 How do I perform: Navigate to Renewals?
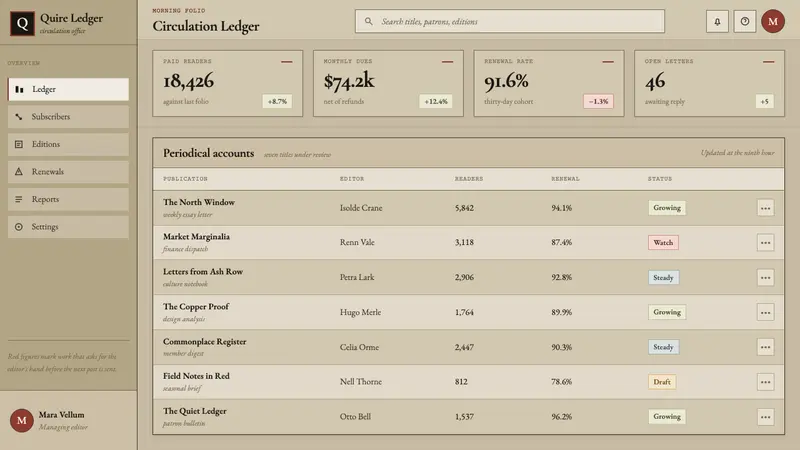68,172
